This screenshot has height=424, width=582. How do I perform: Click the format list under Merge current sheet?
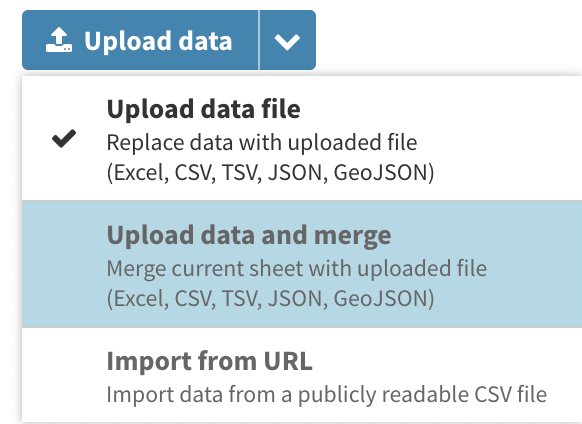(x=270, y=299)
